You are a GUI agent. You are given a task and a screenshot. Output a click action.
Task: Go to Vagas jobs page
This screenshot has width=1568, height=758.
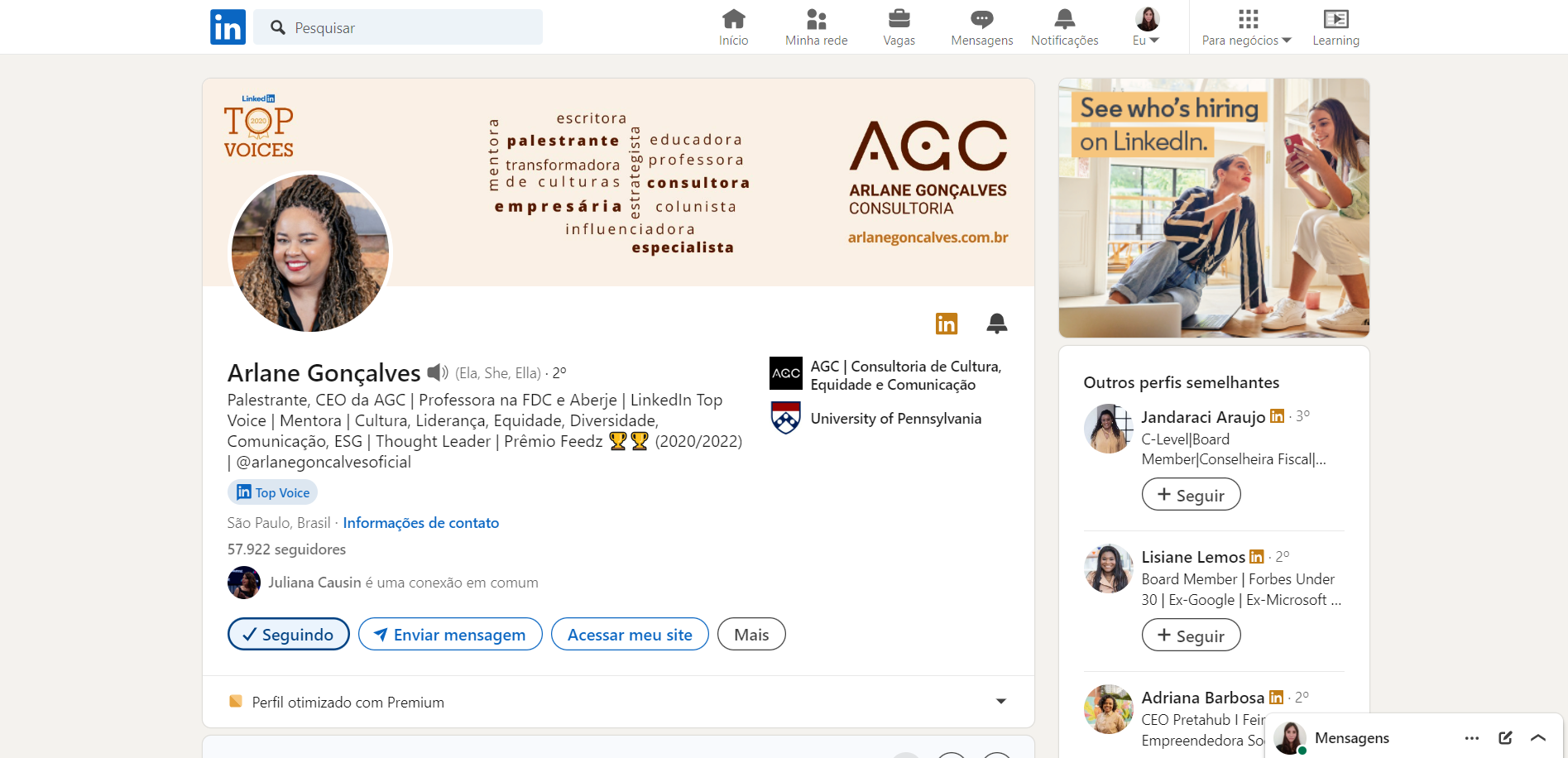[x=899, y=27]
